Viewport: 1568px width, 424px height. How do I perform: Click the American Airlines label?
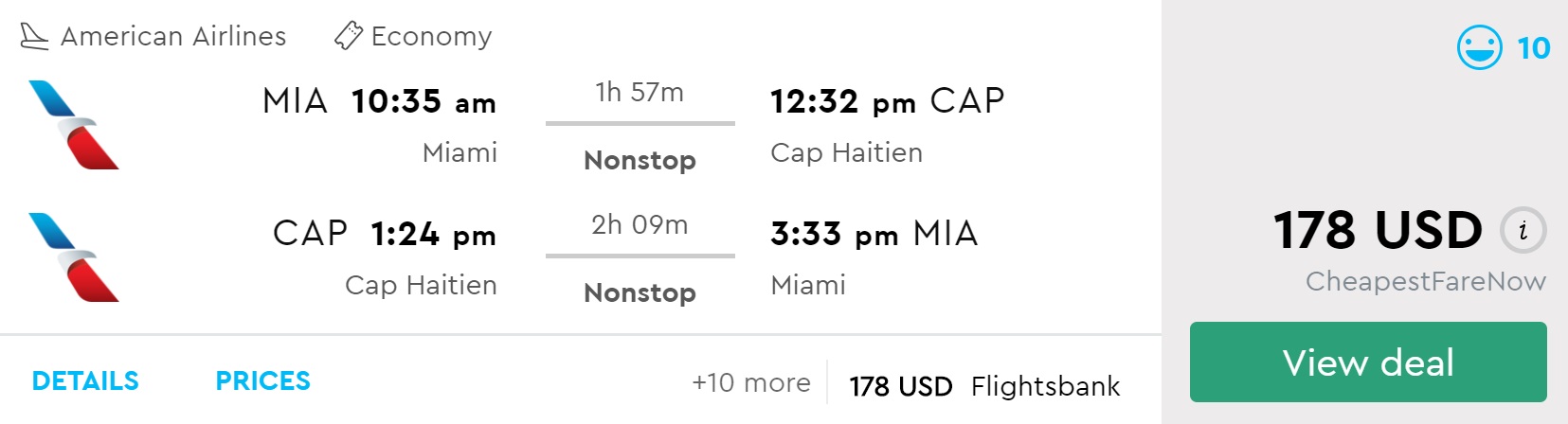click(173, 36)
